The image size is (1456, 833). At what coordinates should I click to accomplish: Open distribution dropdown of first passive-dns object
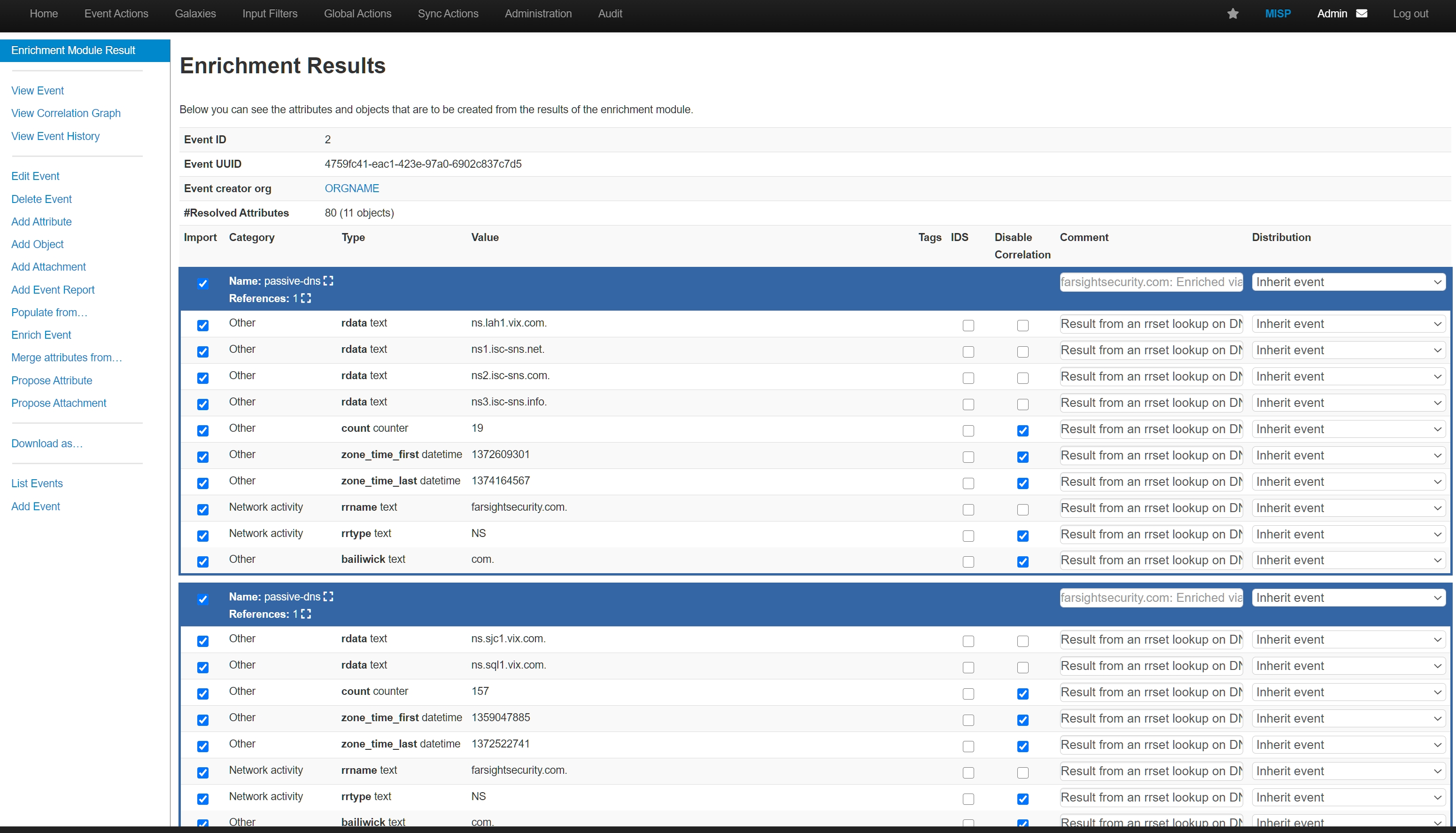point(1348,282)
